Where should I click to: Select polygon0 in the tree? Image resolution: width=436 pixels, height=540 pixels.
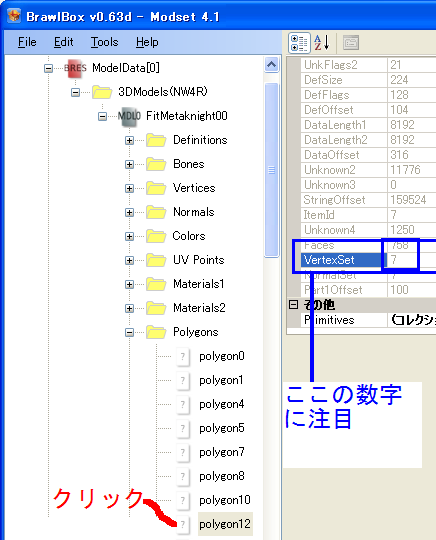[x=222, y=356]
